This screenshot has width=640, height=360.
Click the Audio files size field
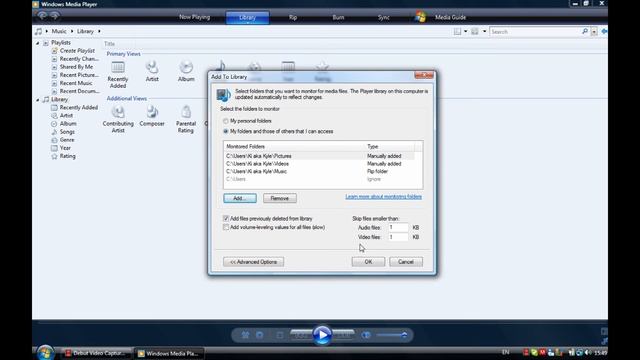tap(398, 228)
